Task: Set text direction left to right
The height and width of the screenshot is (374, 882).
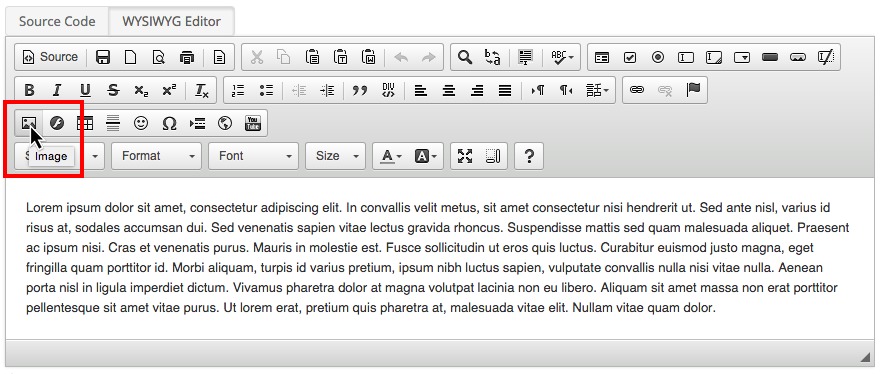Action: point(538,90)
